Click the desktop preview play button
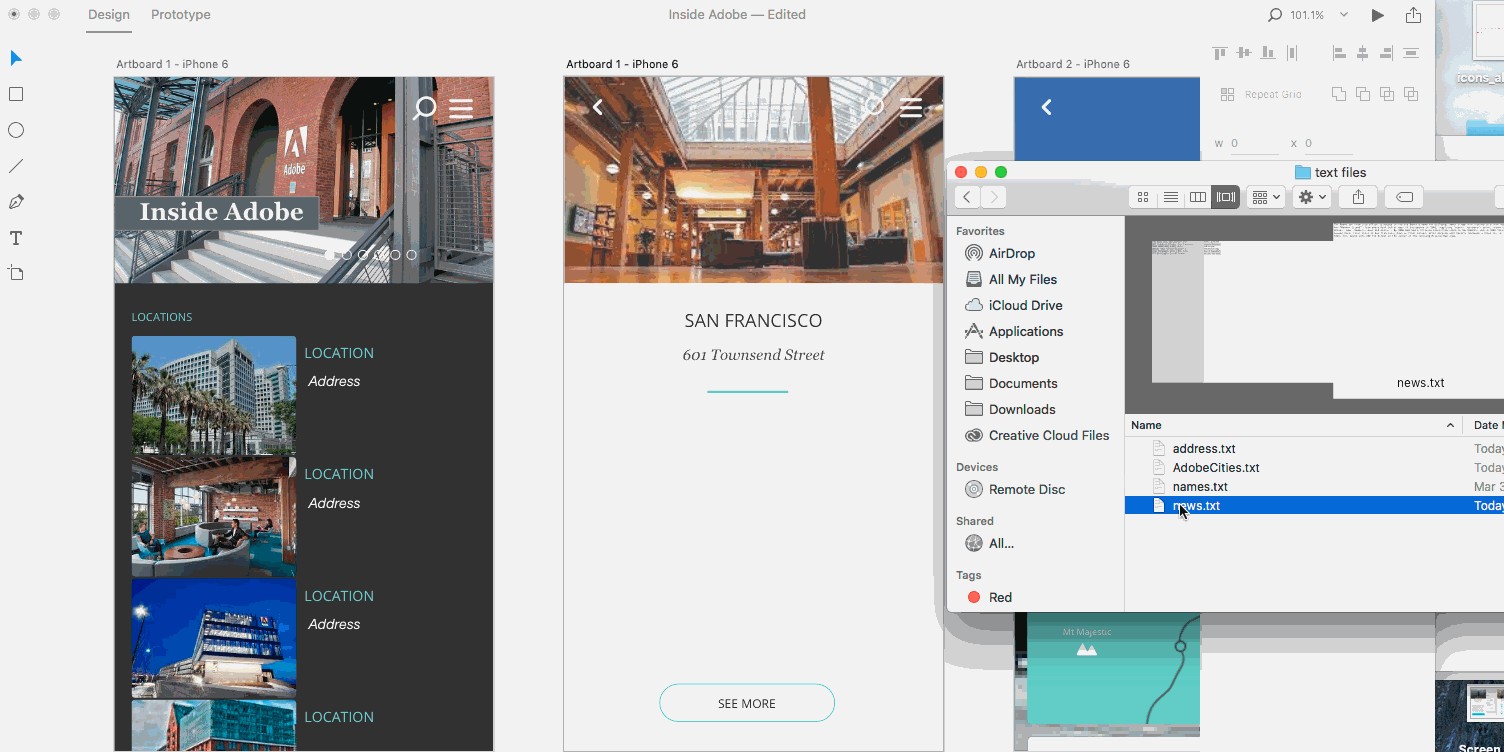The image size is (1504, 752). click(x=1377, y=15)
